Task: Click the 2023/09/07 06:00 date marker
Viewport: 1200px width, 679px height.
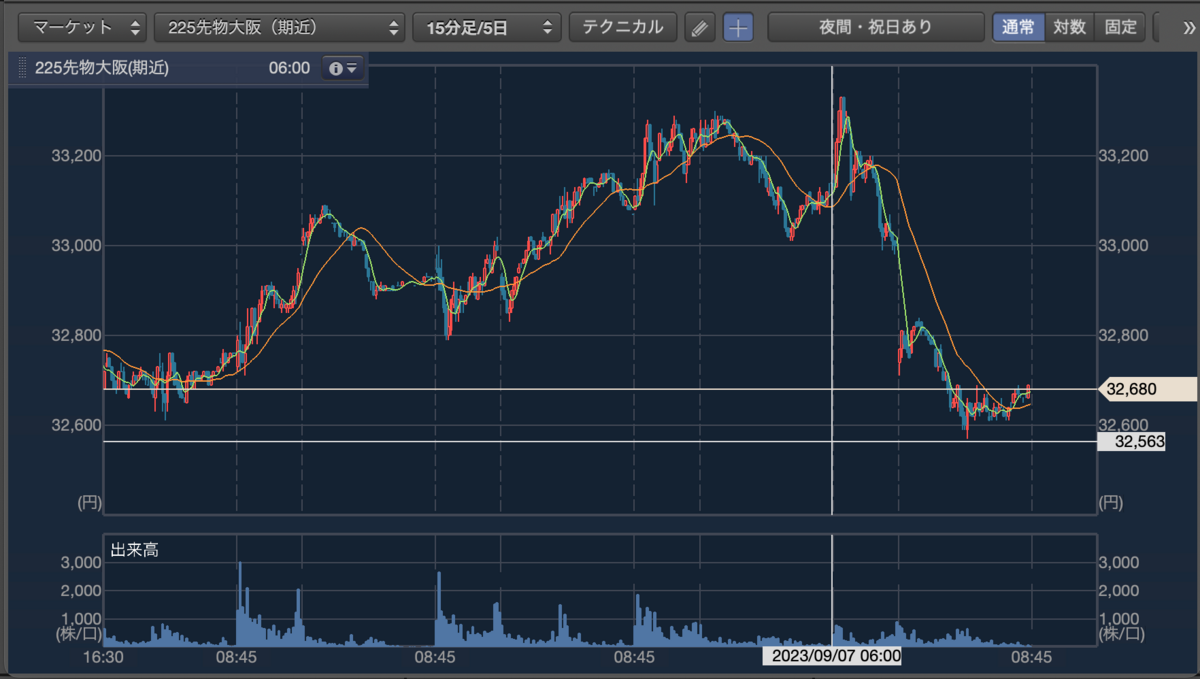Action: coord(832,656)
